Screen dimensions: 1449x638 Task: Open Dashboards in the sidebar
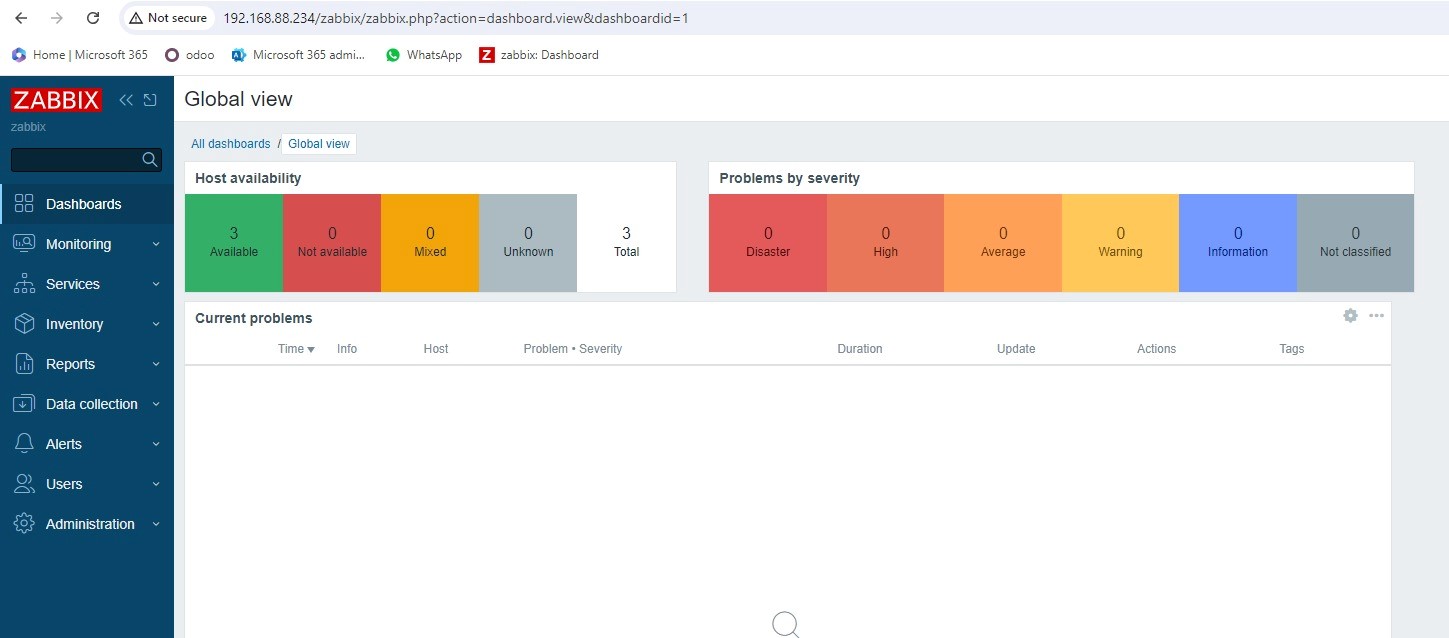pos(83,204)
